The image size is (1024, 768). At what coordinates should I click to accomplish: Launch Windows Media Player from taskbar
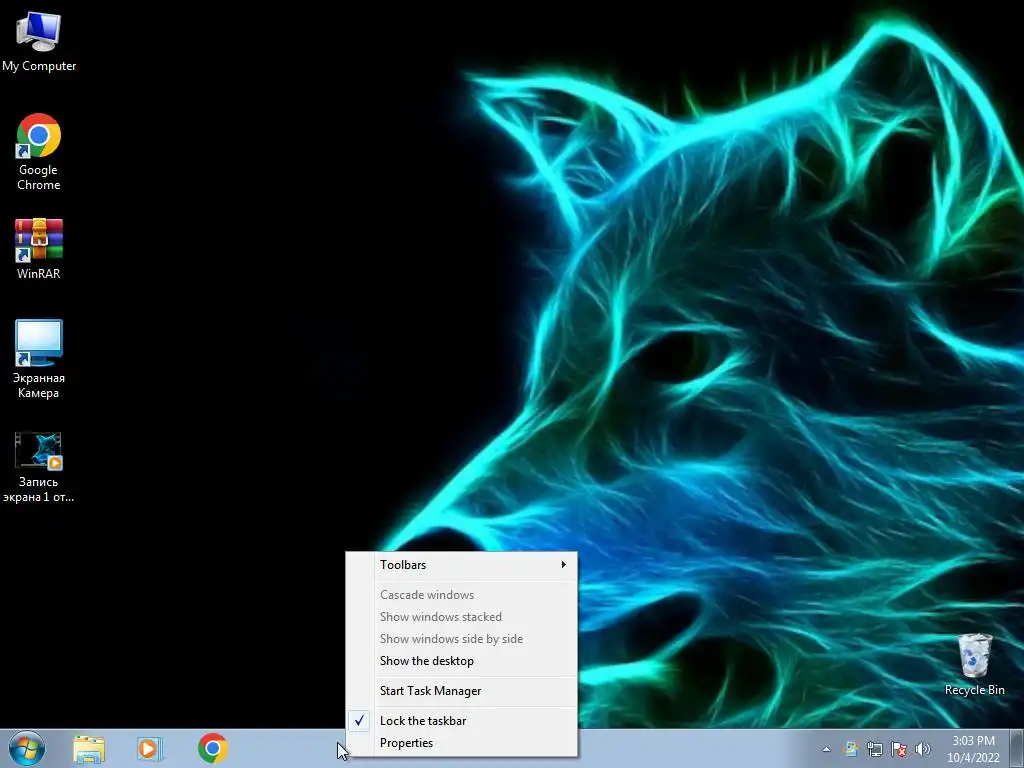click(x=150, y=749)
